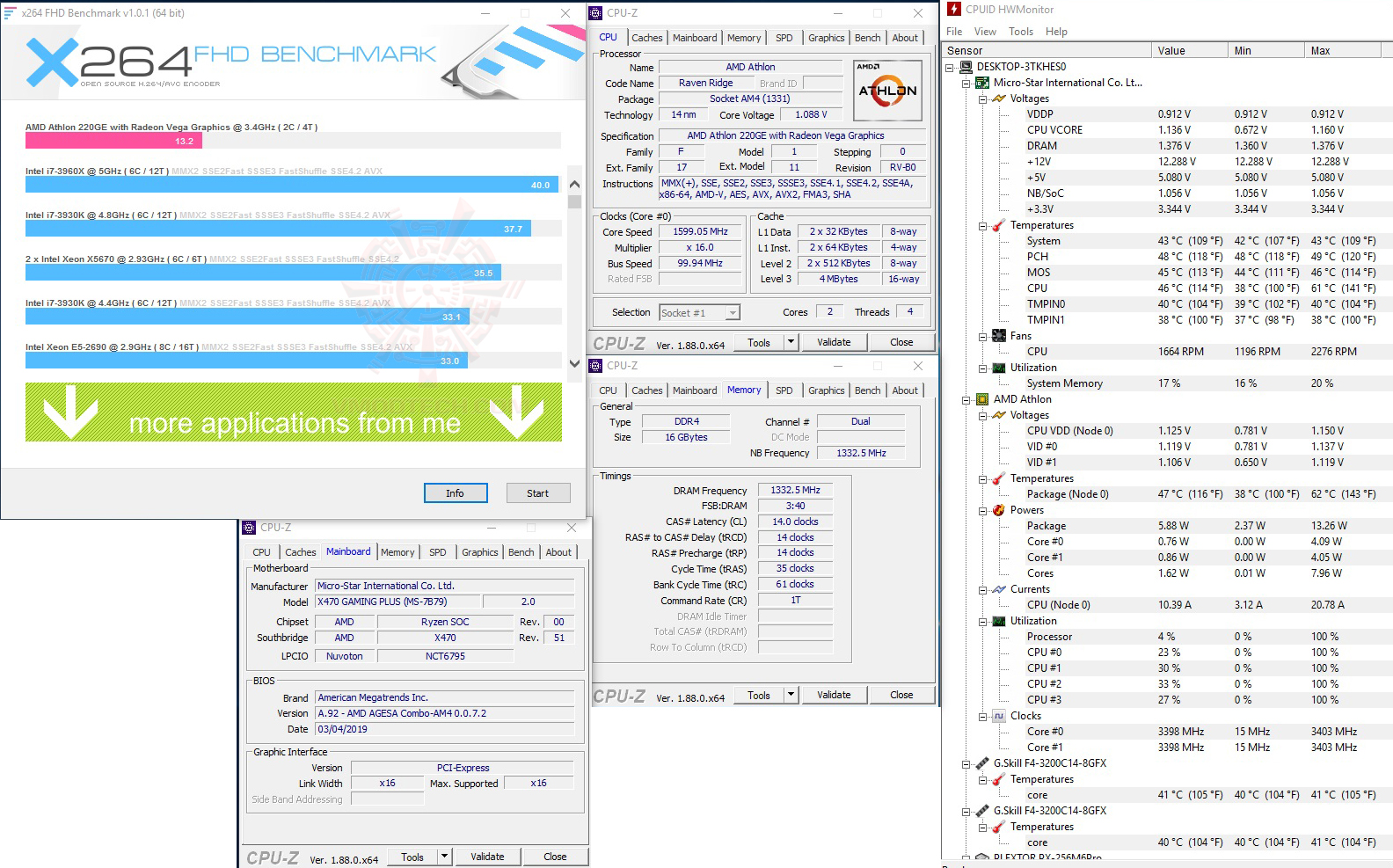This screenshot has width=1393, height=868.
Task: Collapse the Powers node using its minus box
Action: click(x=983, y=511)
